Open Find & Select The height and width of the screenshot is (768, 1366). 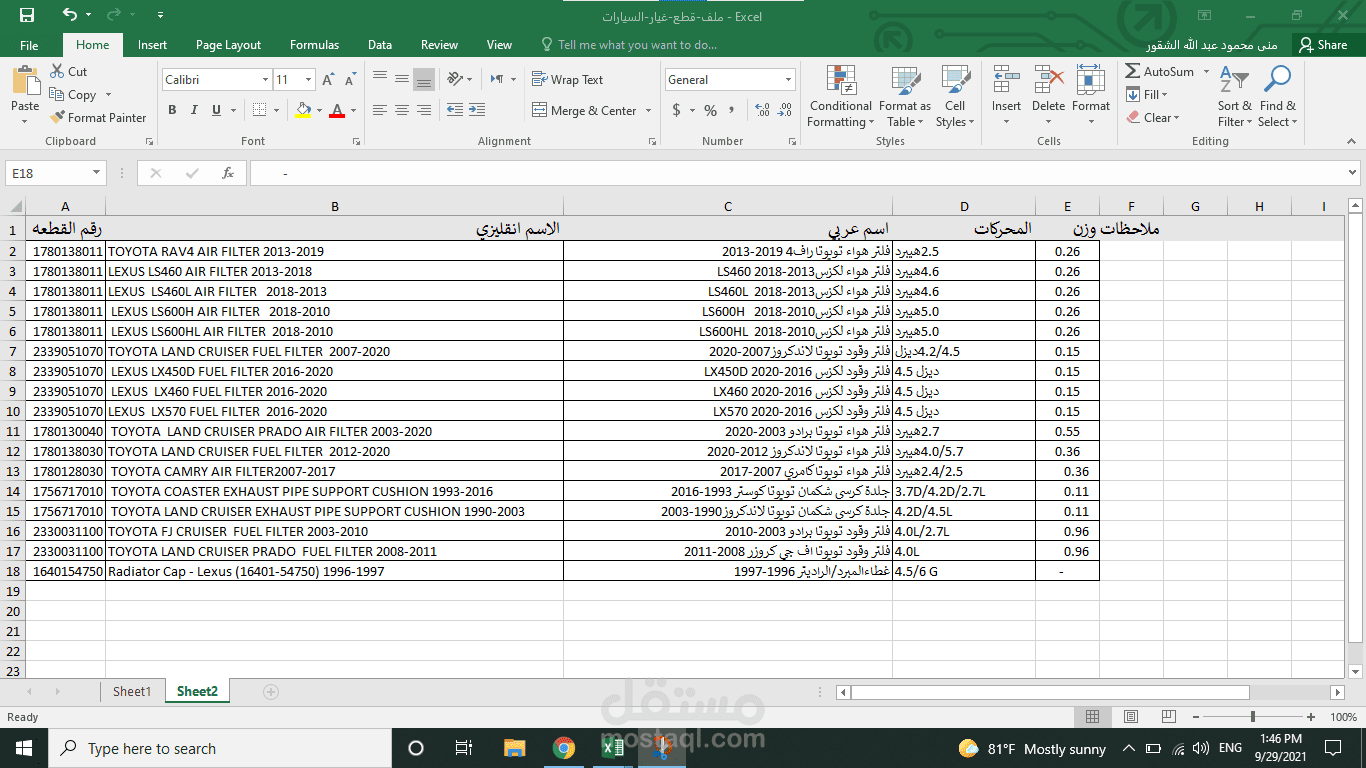(1277, 97)
